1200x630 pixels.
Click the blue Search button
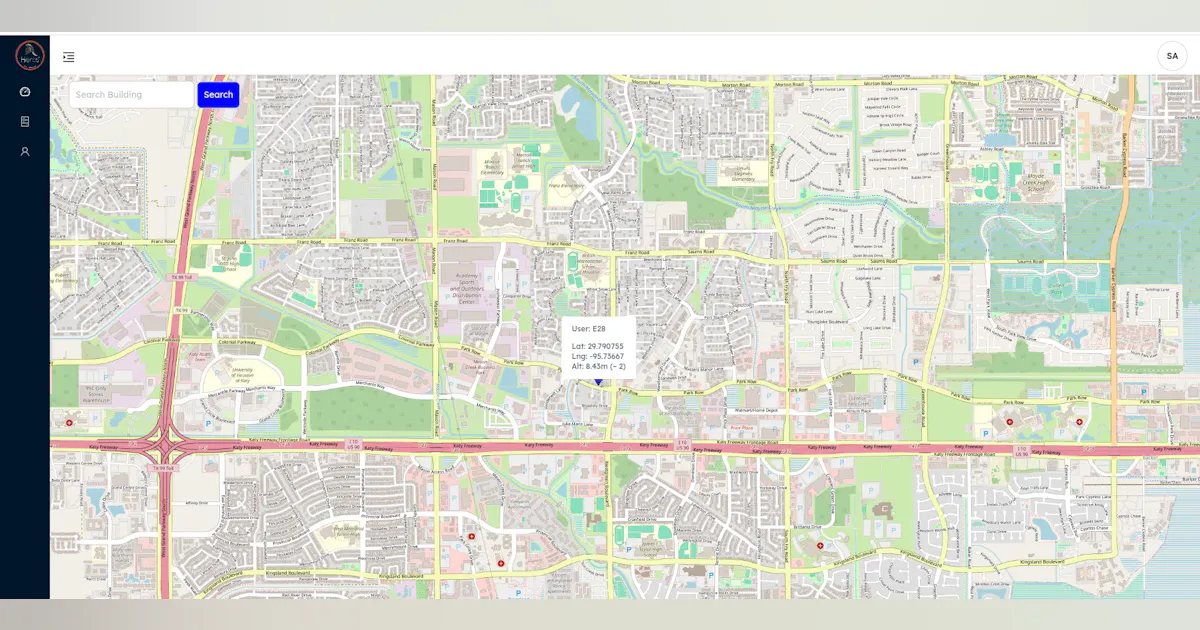click(218, 95)
